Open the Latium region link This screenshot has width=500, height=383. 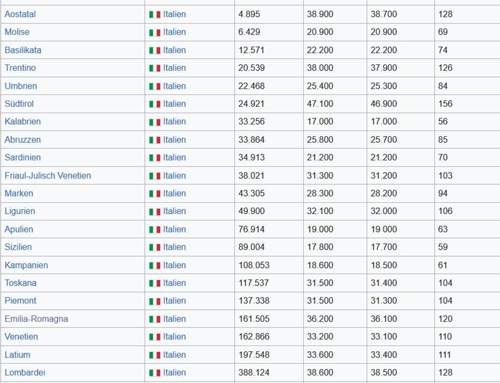[17, 355]
